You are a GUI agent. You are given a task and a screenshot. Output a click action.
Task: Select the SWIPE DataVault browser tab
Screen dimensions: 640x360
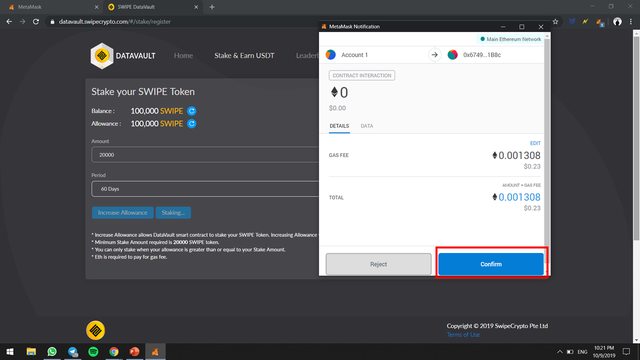(x=153, y=7)
